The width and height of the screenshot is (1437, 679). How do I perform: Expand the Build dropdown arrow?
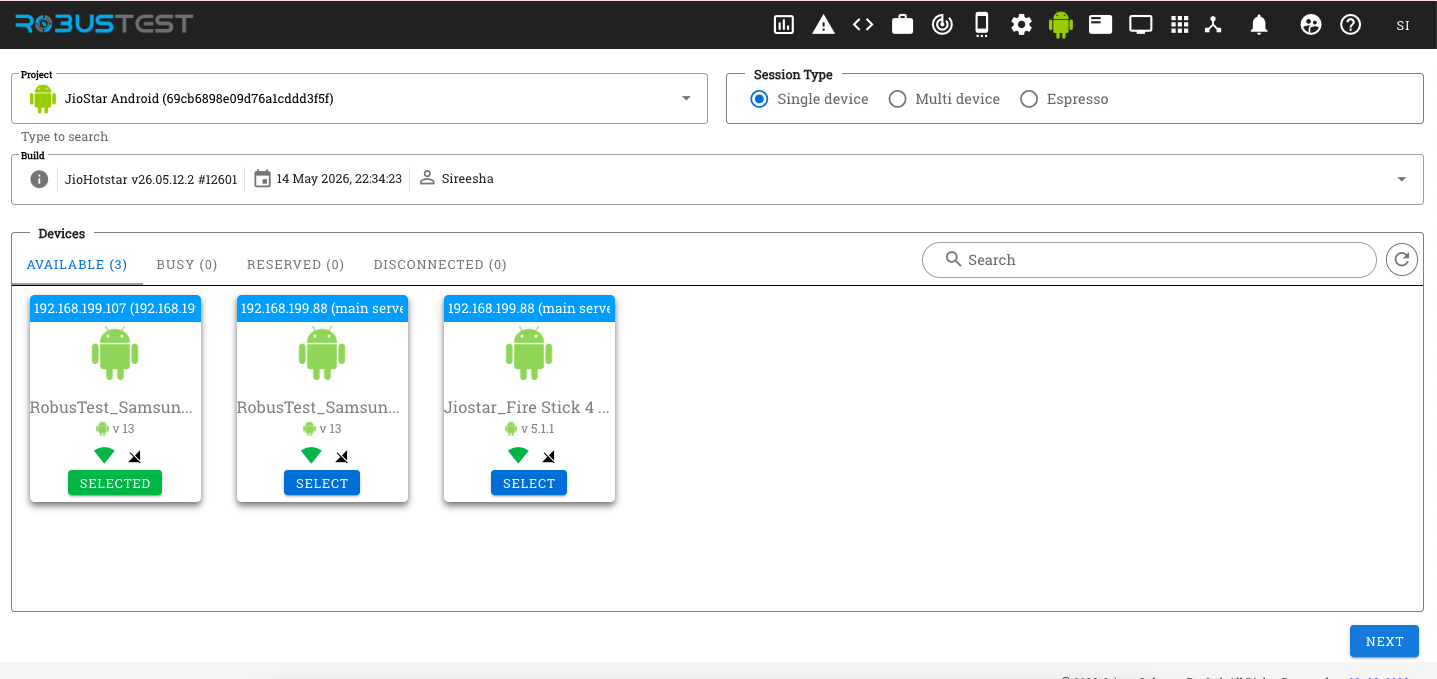[x=1401, y=179]
